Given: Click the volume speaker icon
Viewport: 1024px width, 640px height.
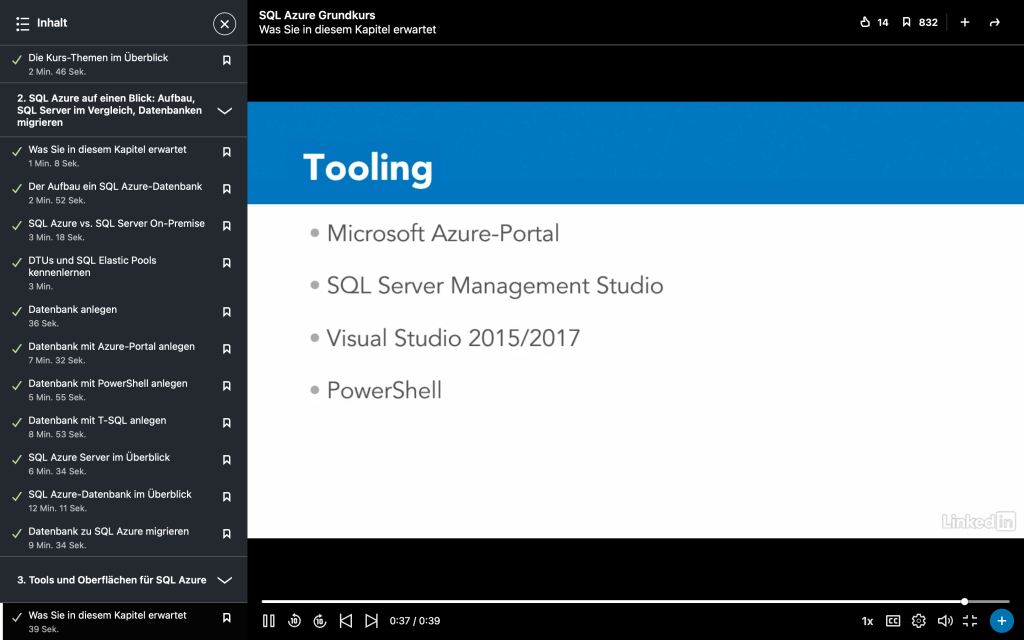Looking at the screenshot, I should coord(944,621).
